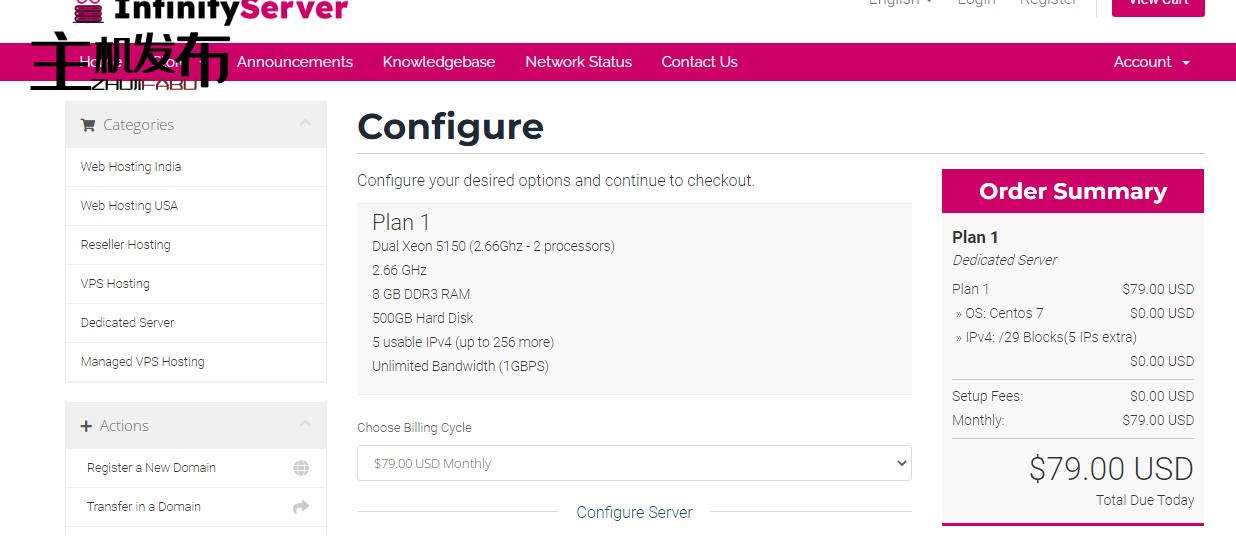Open the VPS Hosting category
Viewport: 1236px width, 536px height.
115,284
